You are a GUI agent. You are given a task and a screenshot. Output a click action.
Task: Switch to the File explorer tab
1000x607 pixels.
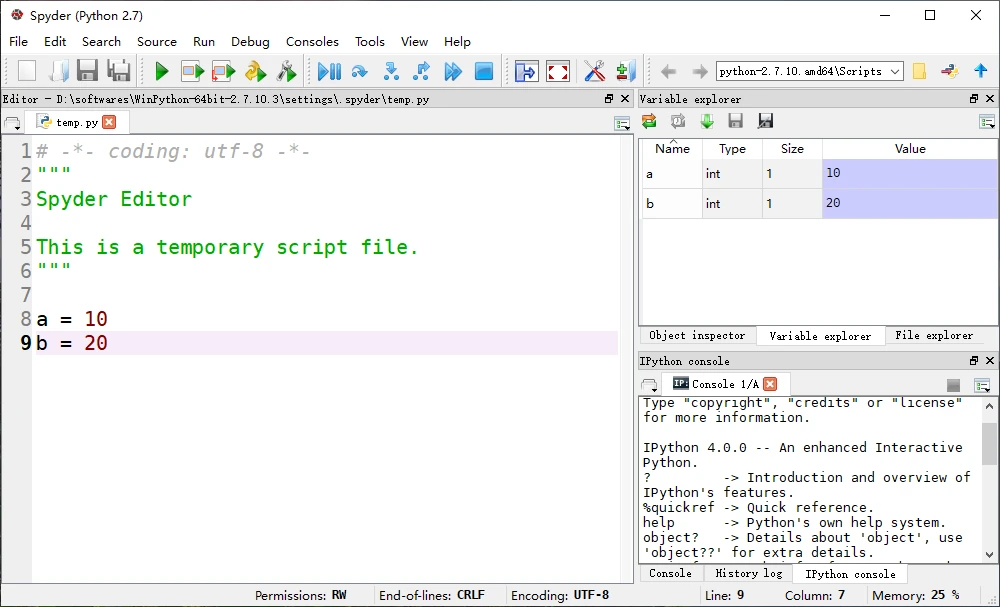[934, 335]
